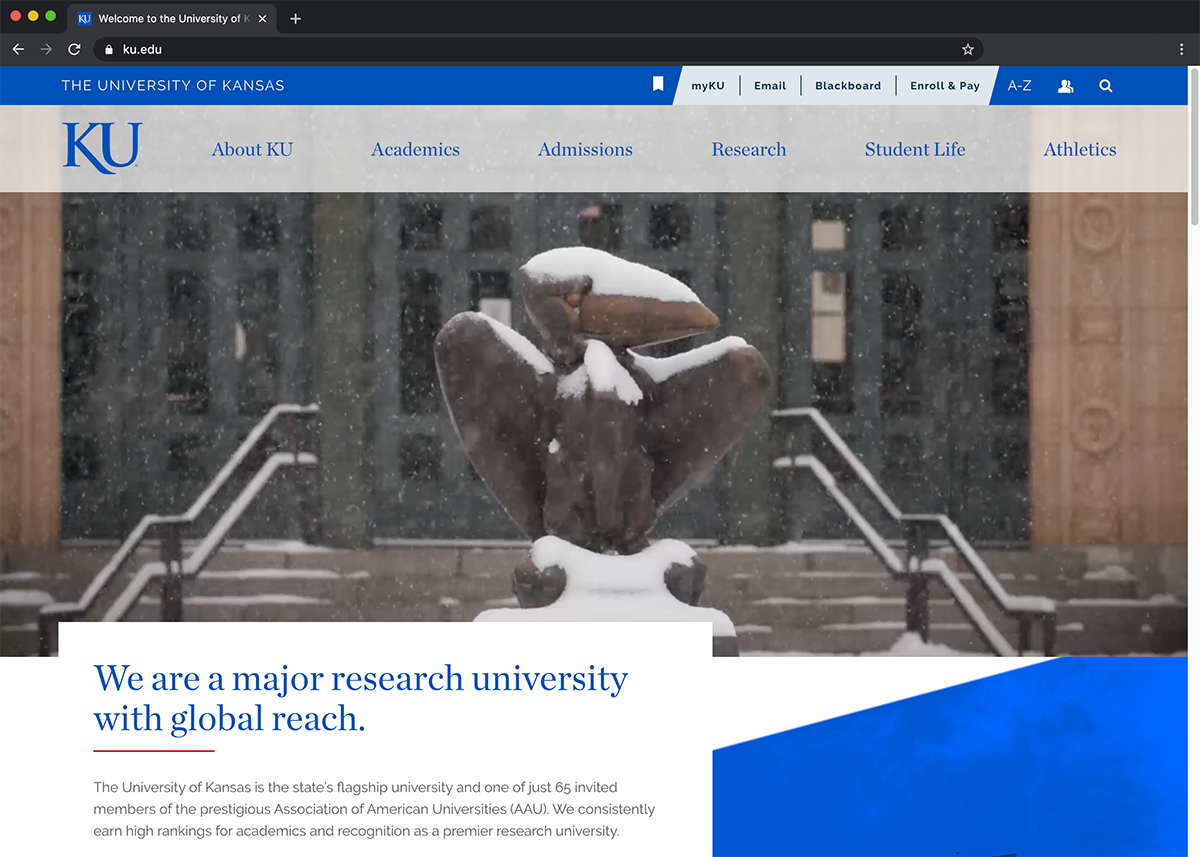This screenshot has height=857, width=1200.
Task: Click the 'major research university' heading
Action: coord(360,698)
